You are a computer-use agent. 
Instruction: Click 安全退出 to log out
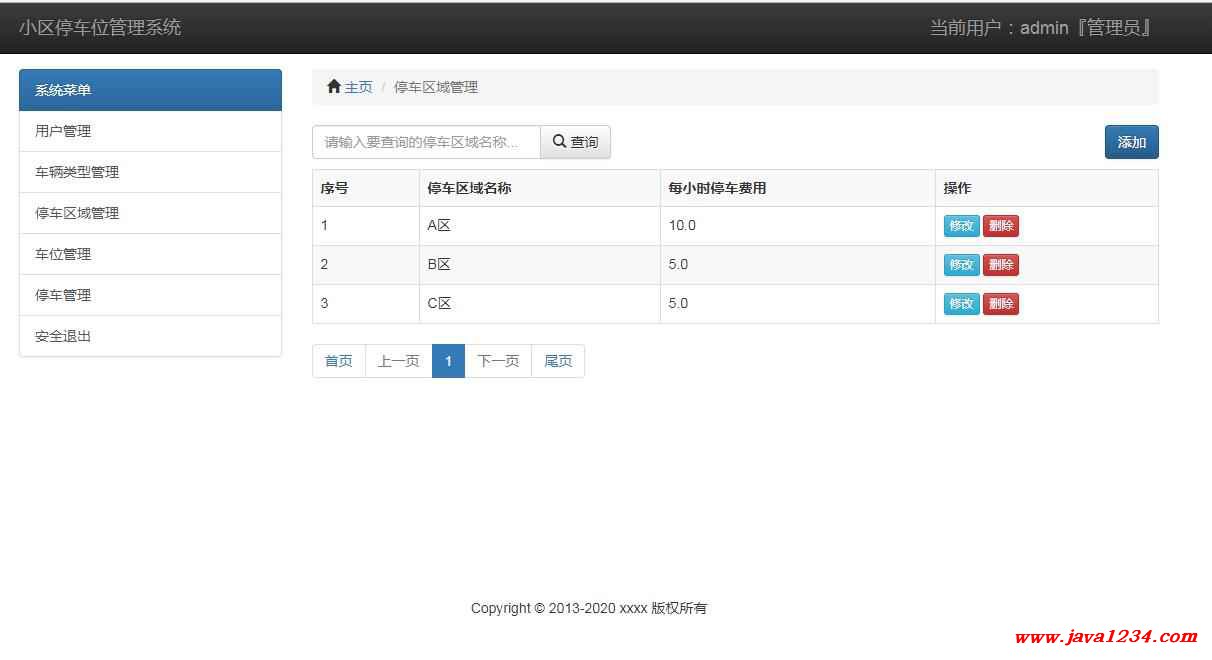click(x=150, y=336)
